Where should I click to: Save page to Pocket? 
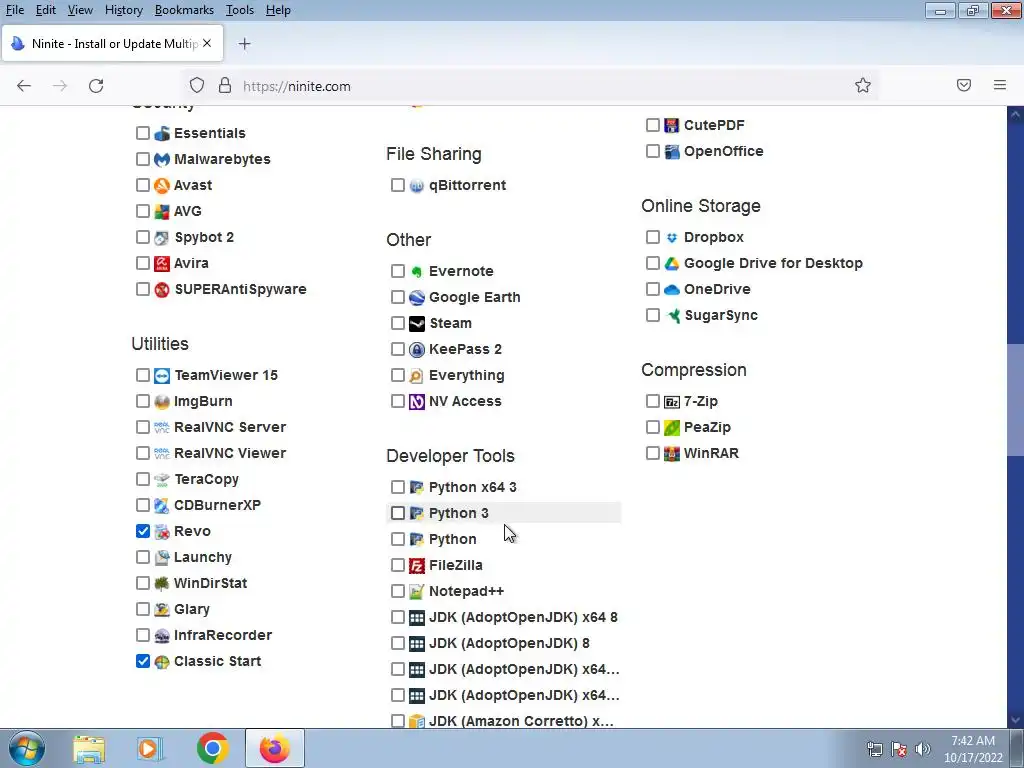(964, 85)
